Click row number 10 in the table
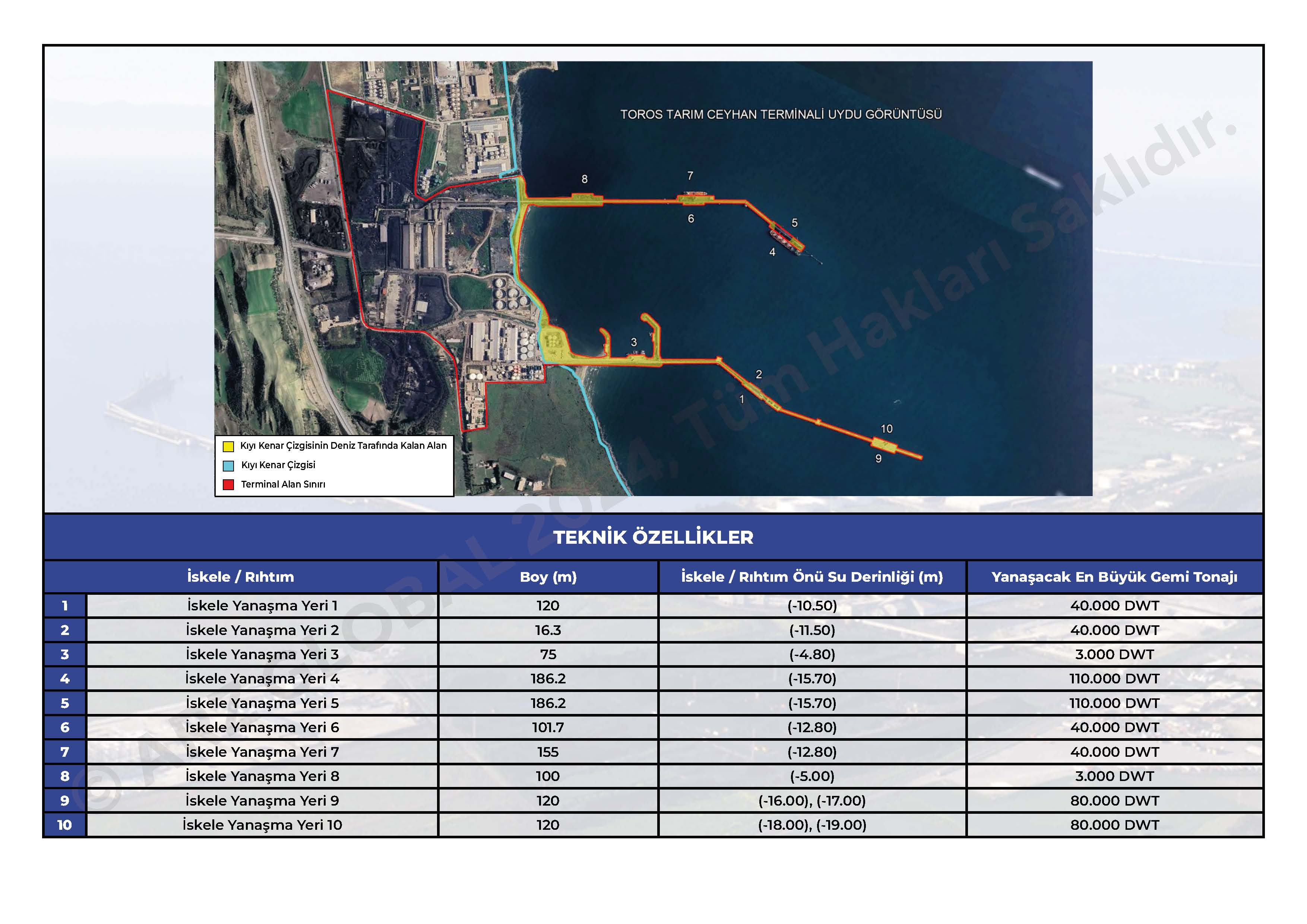The image size is (1307, 924). coord(64,825)
